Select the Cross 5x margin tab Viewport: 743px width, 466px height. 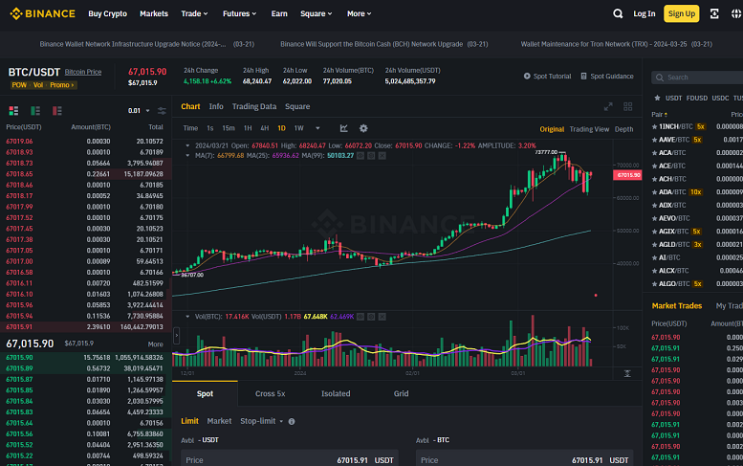(270, 393)
